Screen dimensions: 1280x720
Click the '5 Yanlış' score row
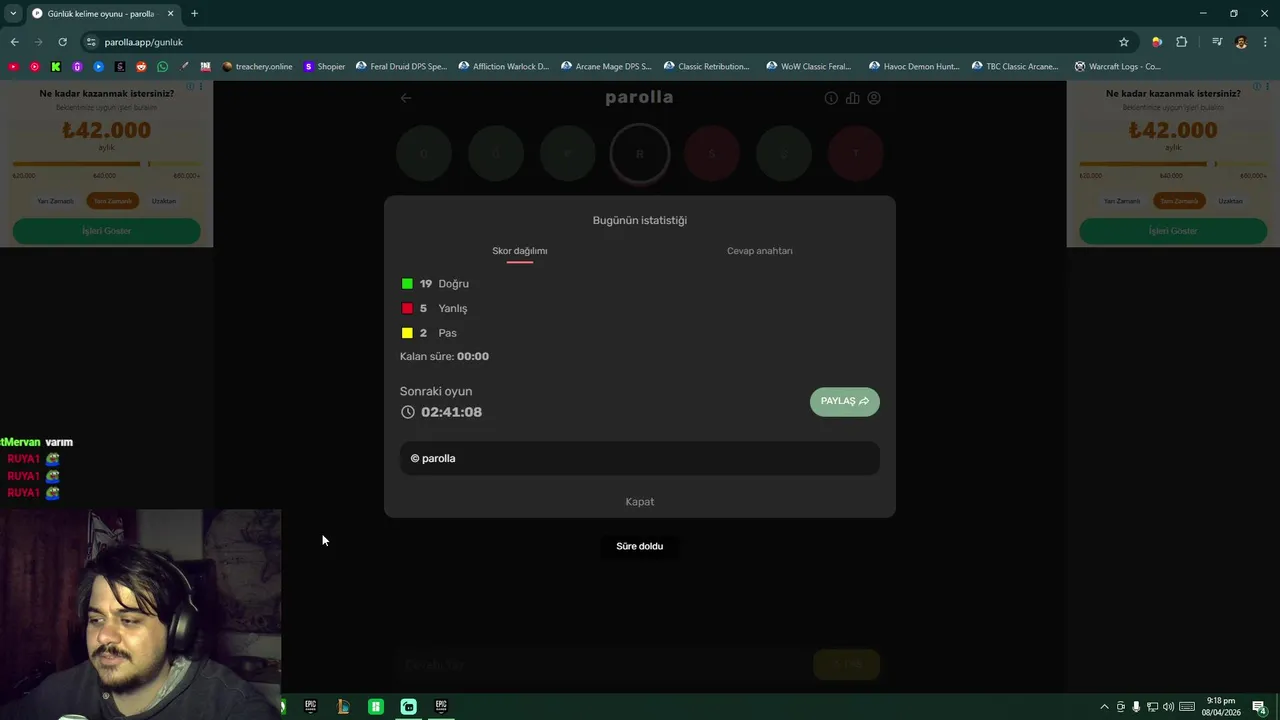click(434, 309)
